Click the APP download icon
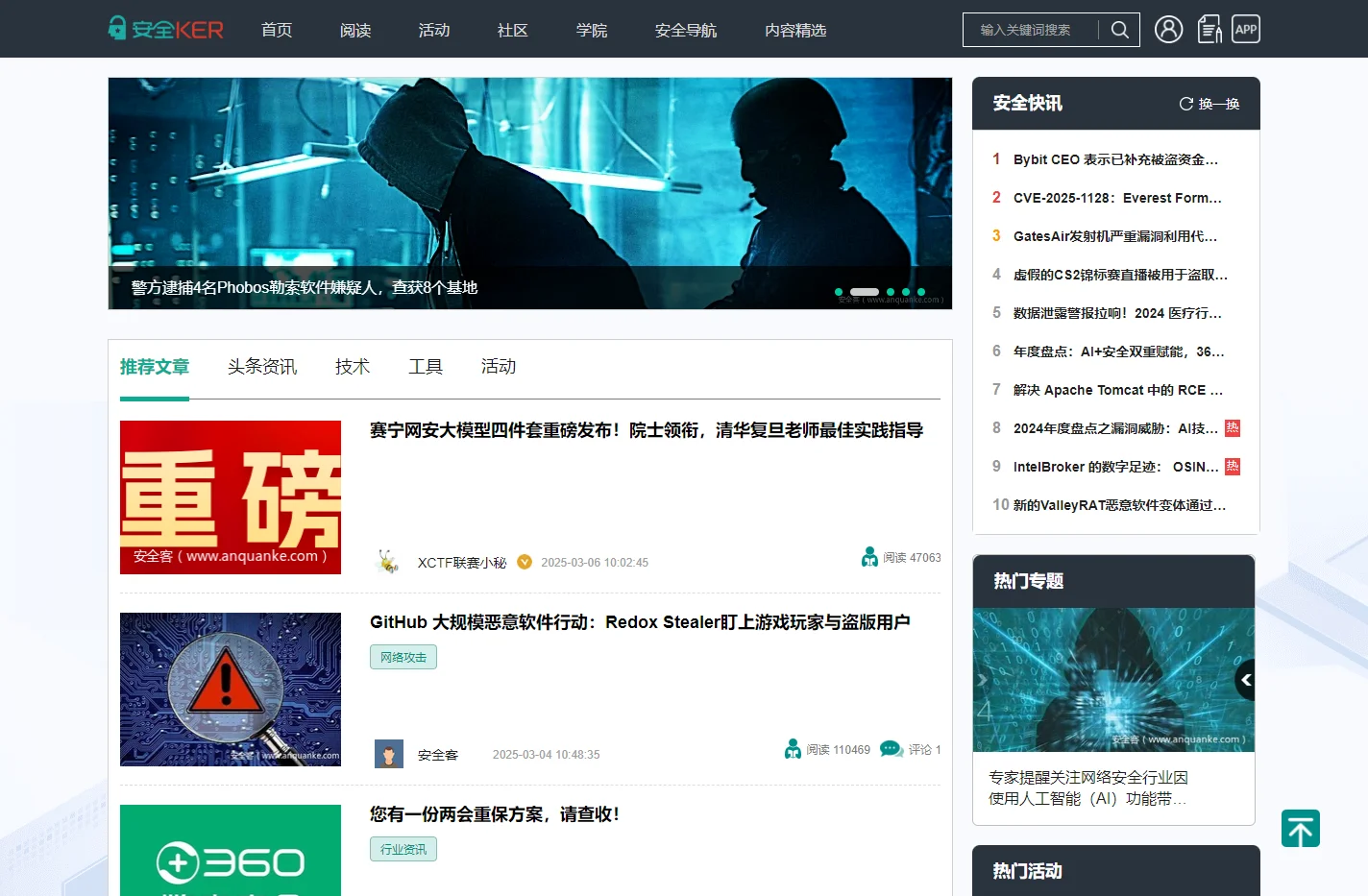This screenshot has width=1368, height=896. pos(1246,29)
